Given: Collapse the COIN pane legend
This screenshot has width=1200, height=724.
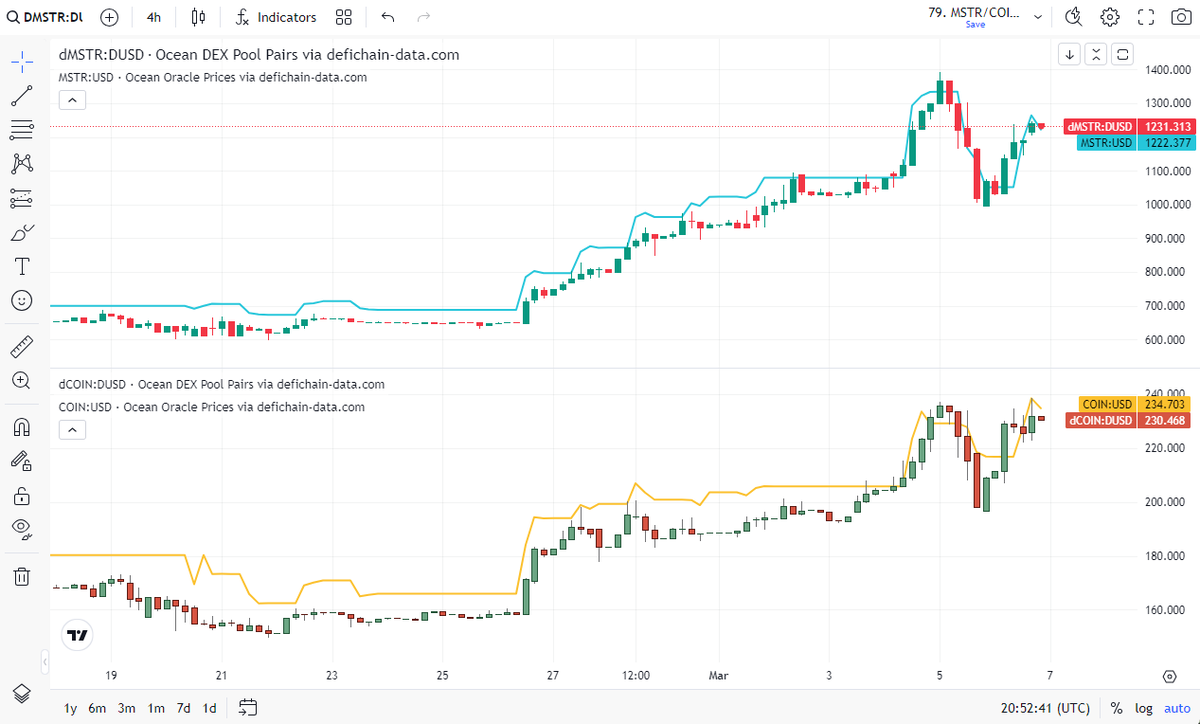Looking at the screenshot, I should click(x=72, y=430).
